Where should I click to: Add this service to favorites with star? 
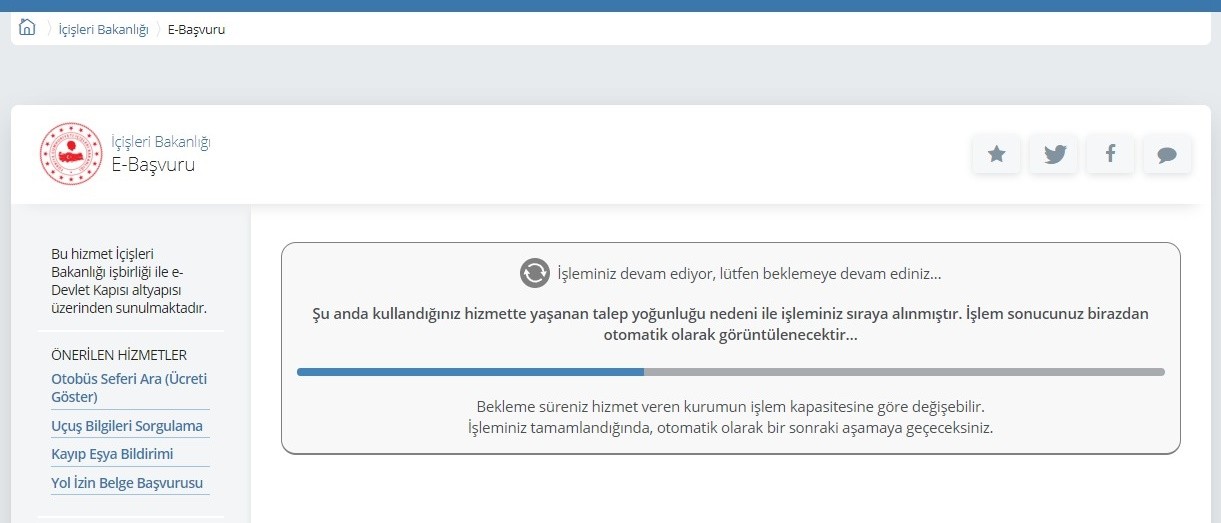click(x=996, y=154)
